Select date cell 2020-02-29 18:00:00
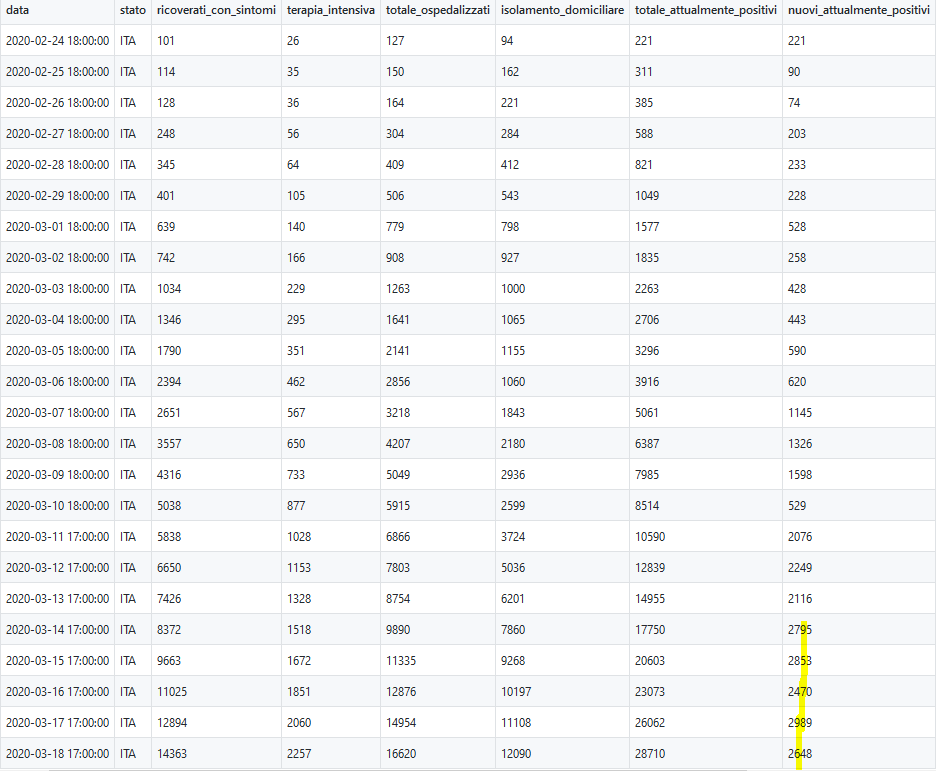The height and width of the screenshot is (771, 936). pos(57,196)
